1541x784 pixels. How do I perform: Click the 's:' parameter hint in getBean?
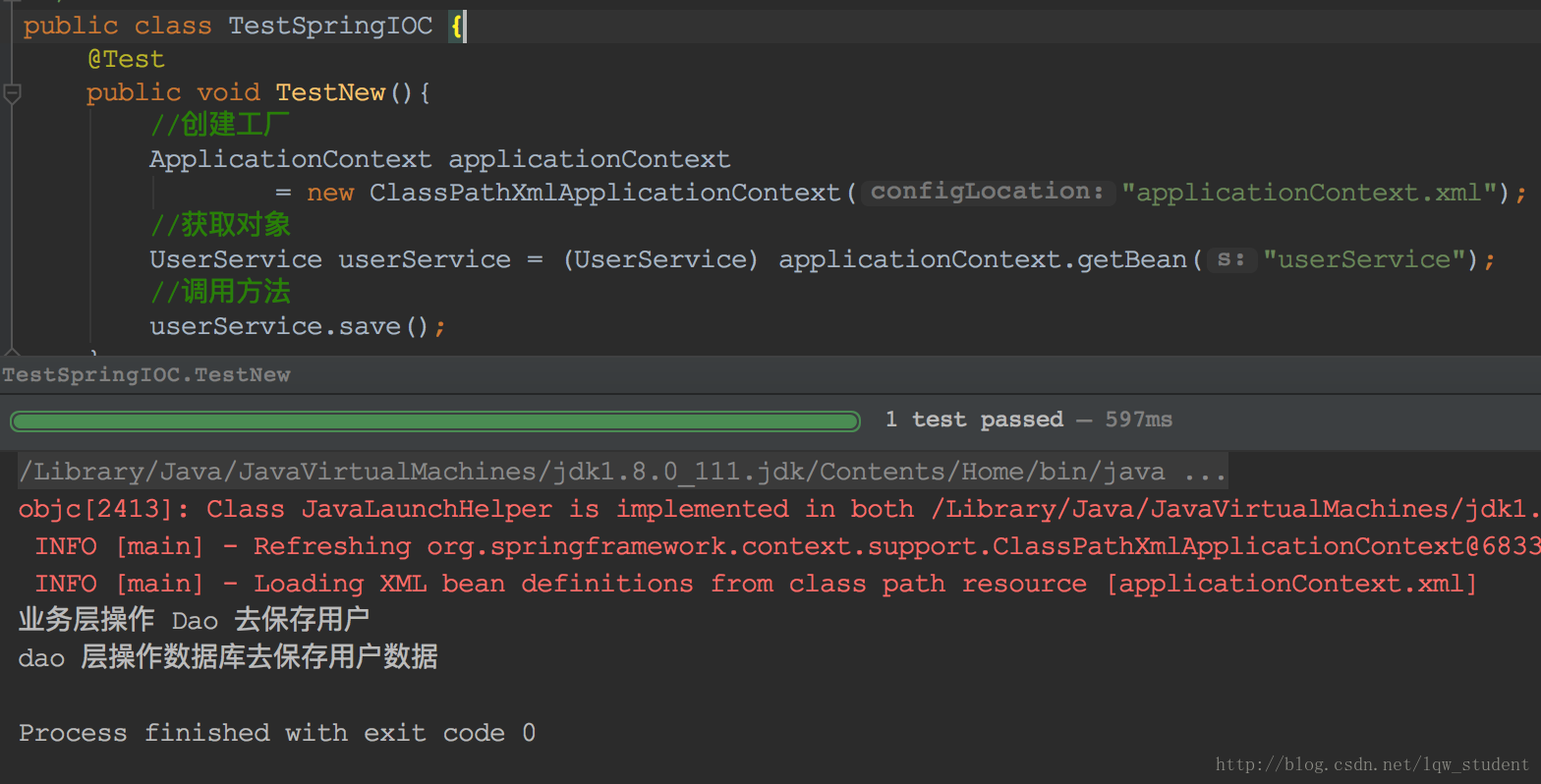point(1231,259)
